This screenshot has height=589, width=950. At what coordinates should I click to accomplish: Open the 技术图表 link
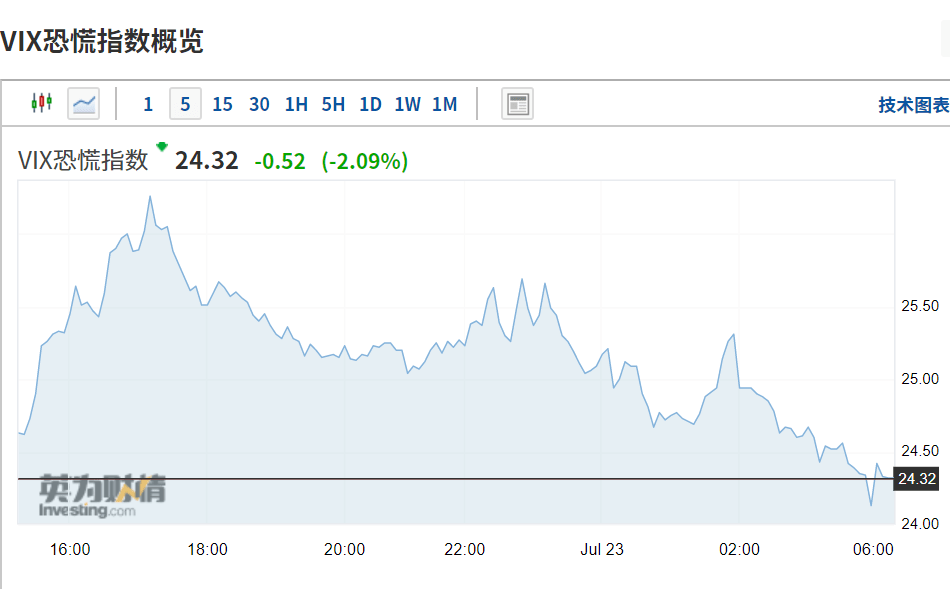coord(914,105)
